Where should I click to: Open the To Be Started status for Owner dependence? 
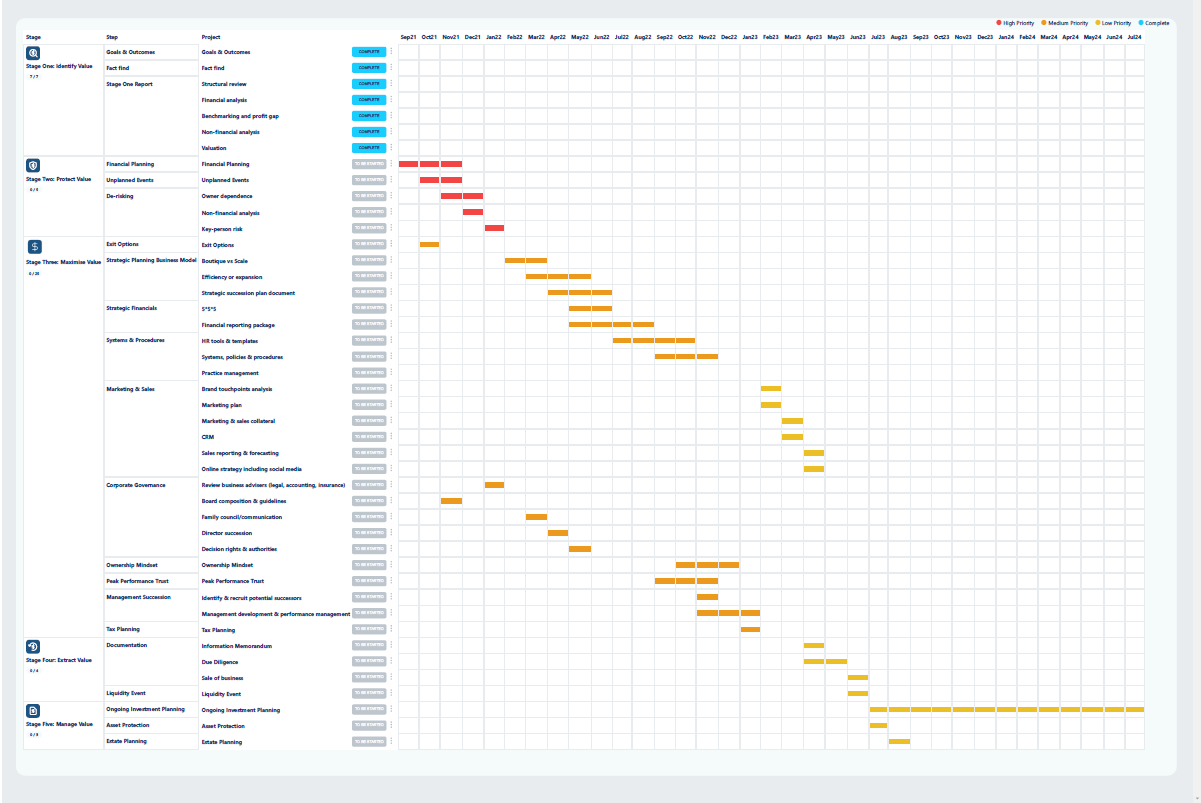368,196
